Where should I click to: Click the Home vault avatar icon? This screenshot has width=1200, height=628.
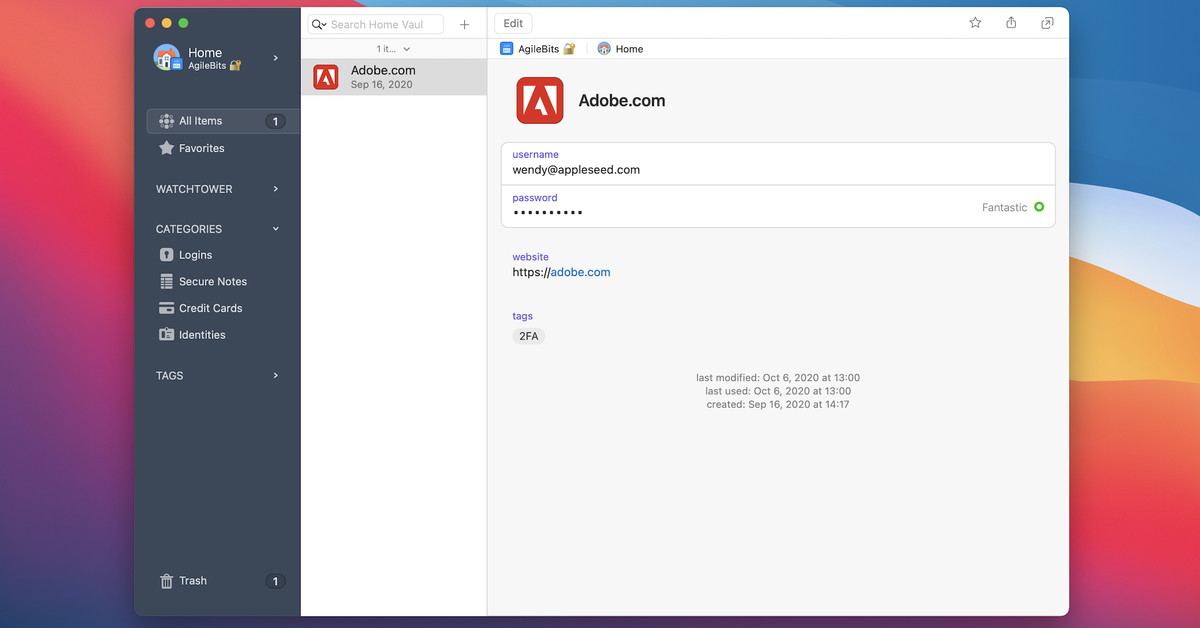pos(167,58)
